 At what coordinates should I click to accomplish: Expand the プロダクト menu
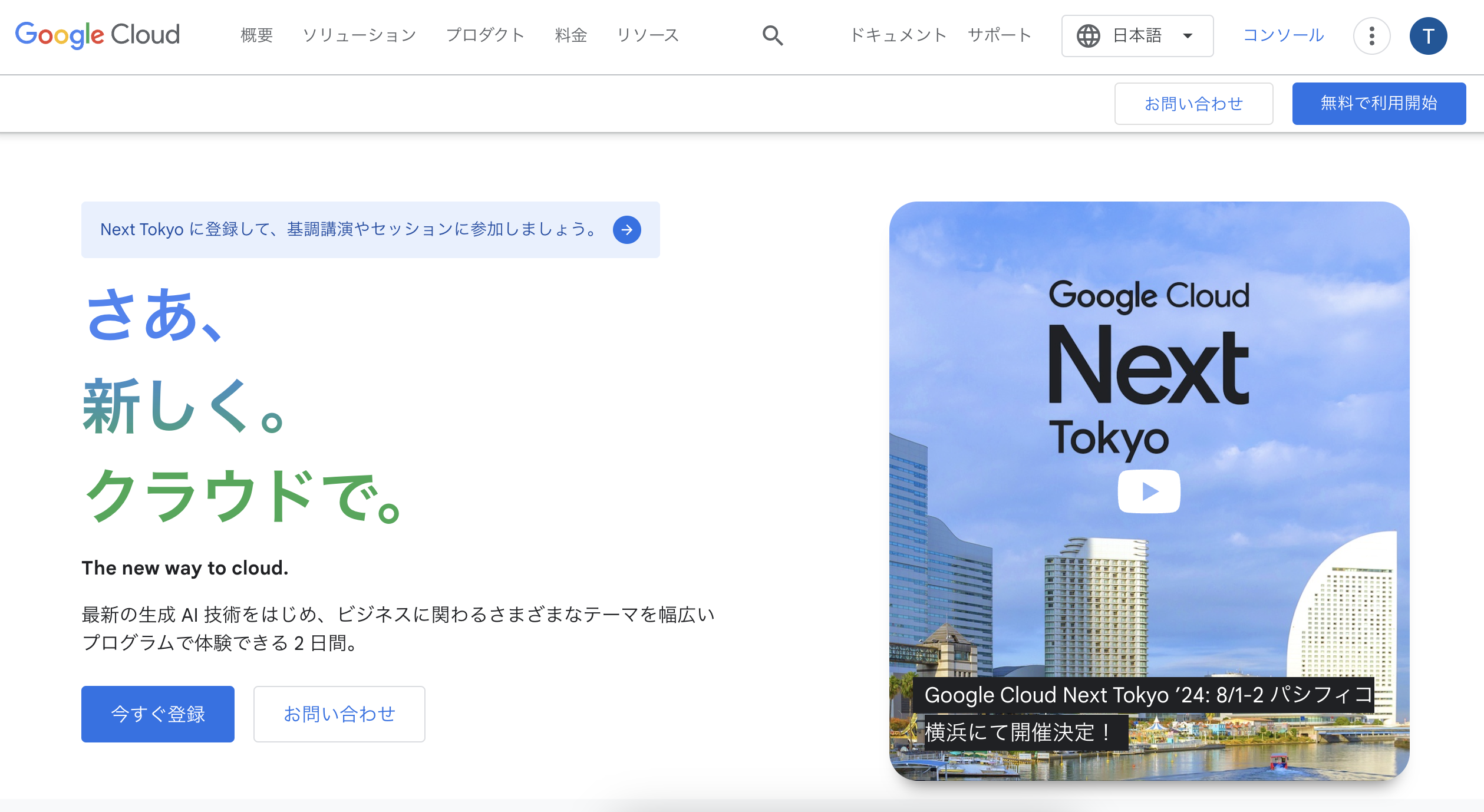(485, 35)
